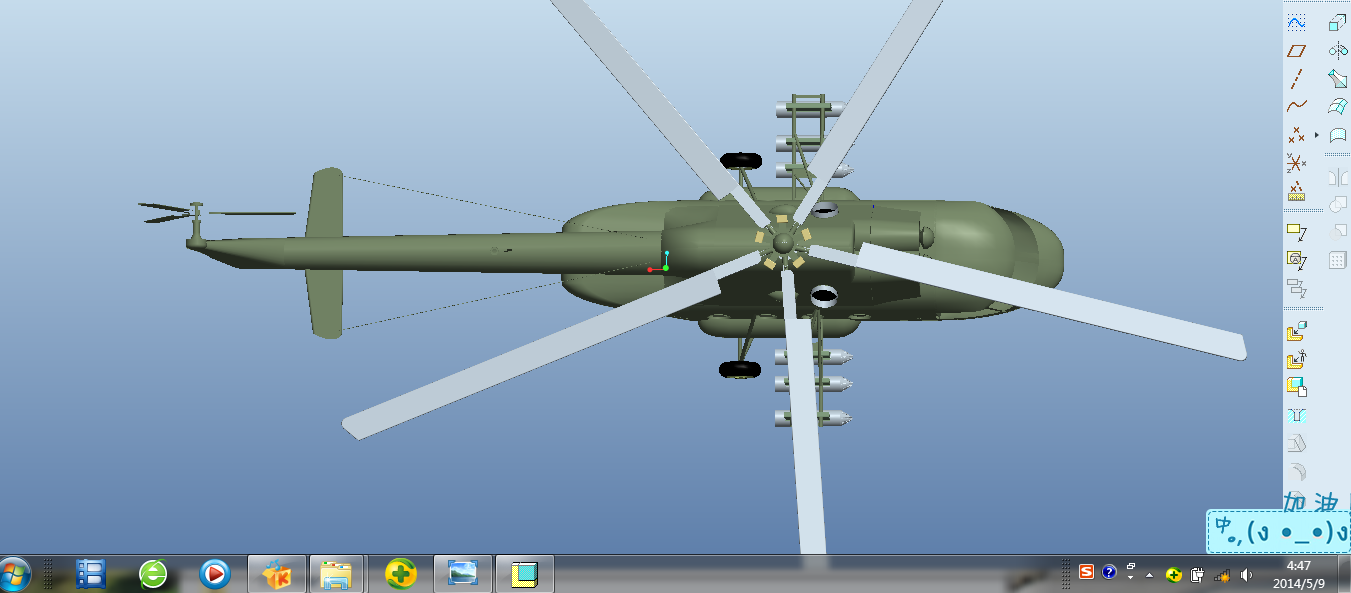Select the Style surface tool

pyautogui.click(x=1337, y=134)
